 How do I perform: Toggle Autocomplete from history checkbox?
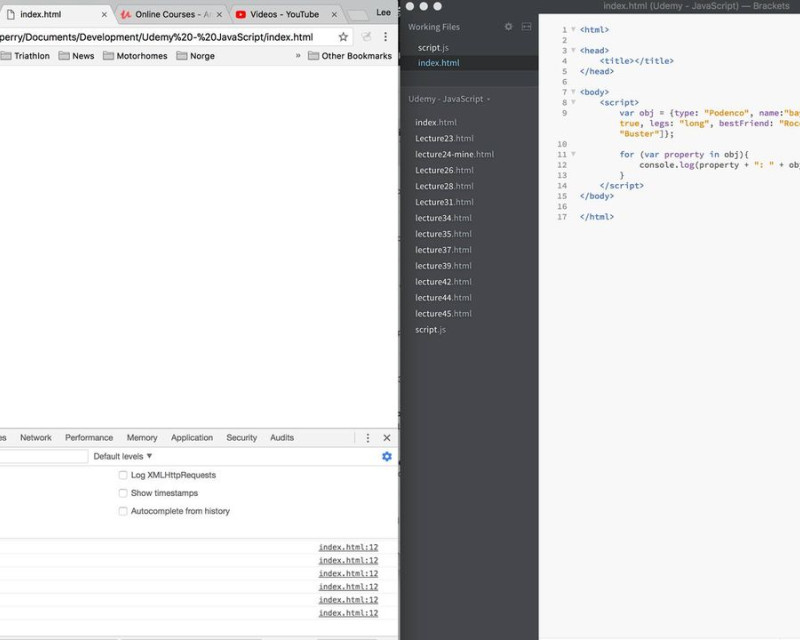click(x=123, y=511)
